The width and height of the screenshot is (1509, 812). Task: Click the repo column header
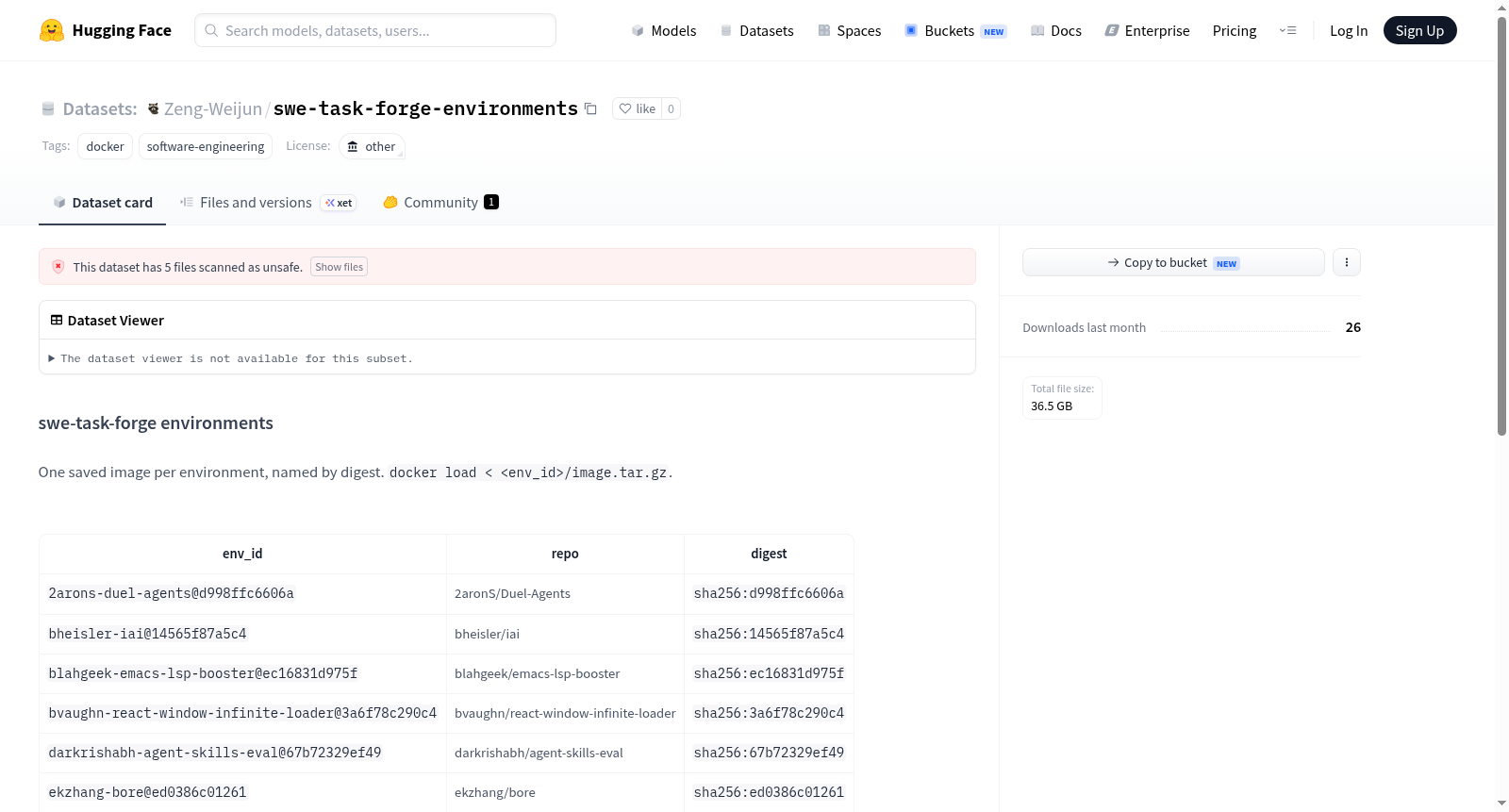pos(565,554)
